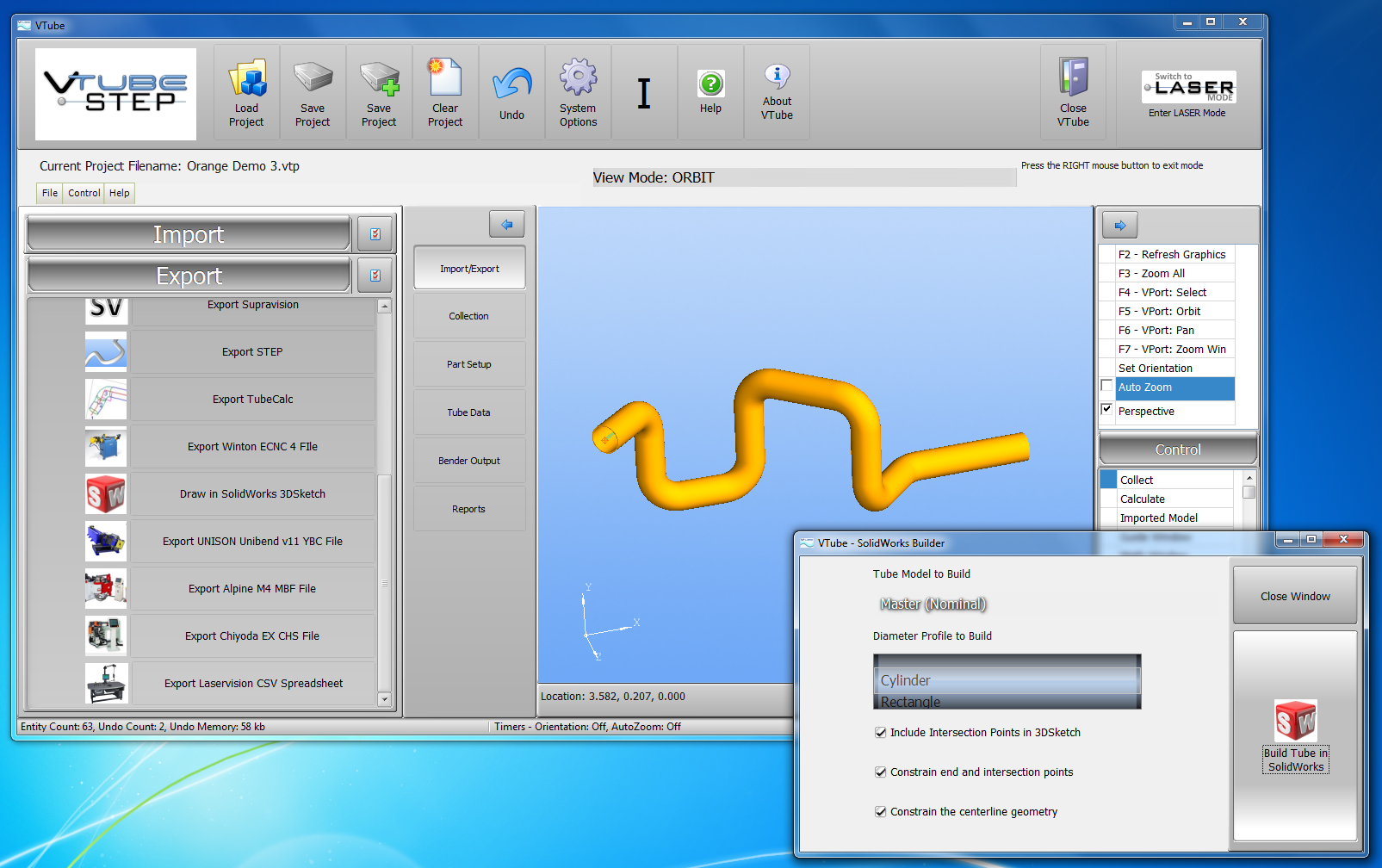Click the UNISON Unibend machine icon
Viewport: 1382px width, 868px height.
[106, 541]
